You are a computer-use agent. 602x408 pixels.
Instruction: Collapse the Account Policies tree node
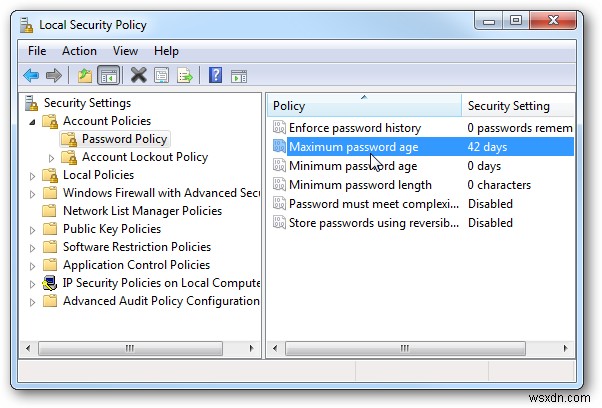coord(33,121)
